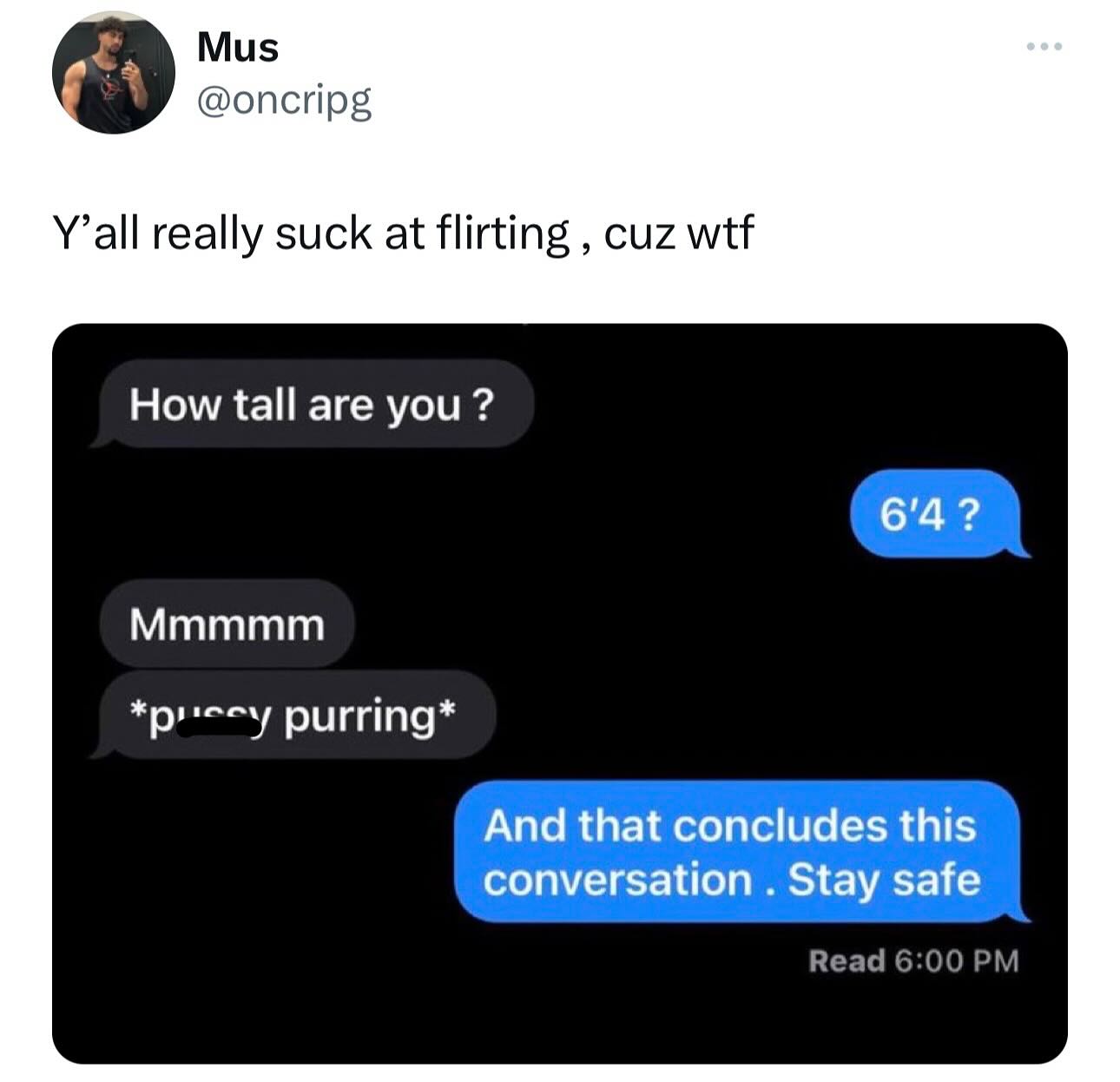Tap the gray bubble ending with 'purring*'
This screenshot has width=1120, height=1082.
pyautogui.click(x=293, y=715)
